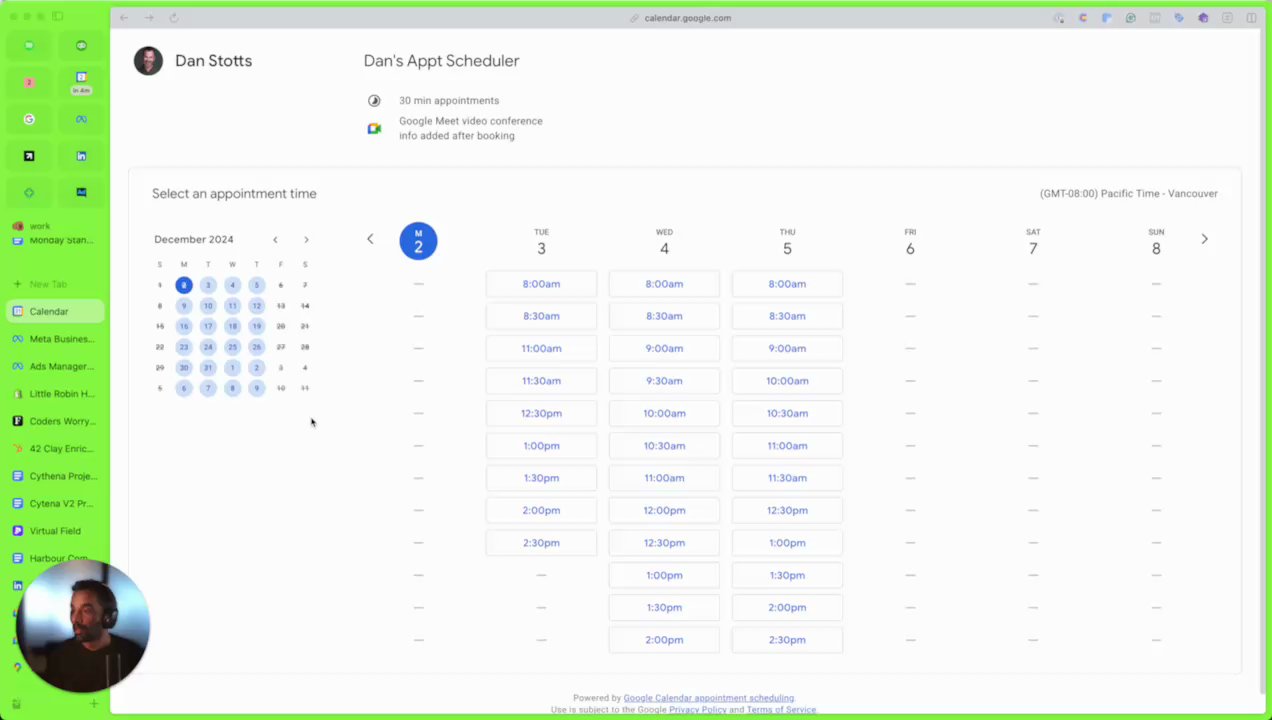The image size is (1272, 720).
Task: Switch to Coders Worry tab
Action: pyautogui.click(x=56, y=421)
